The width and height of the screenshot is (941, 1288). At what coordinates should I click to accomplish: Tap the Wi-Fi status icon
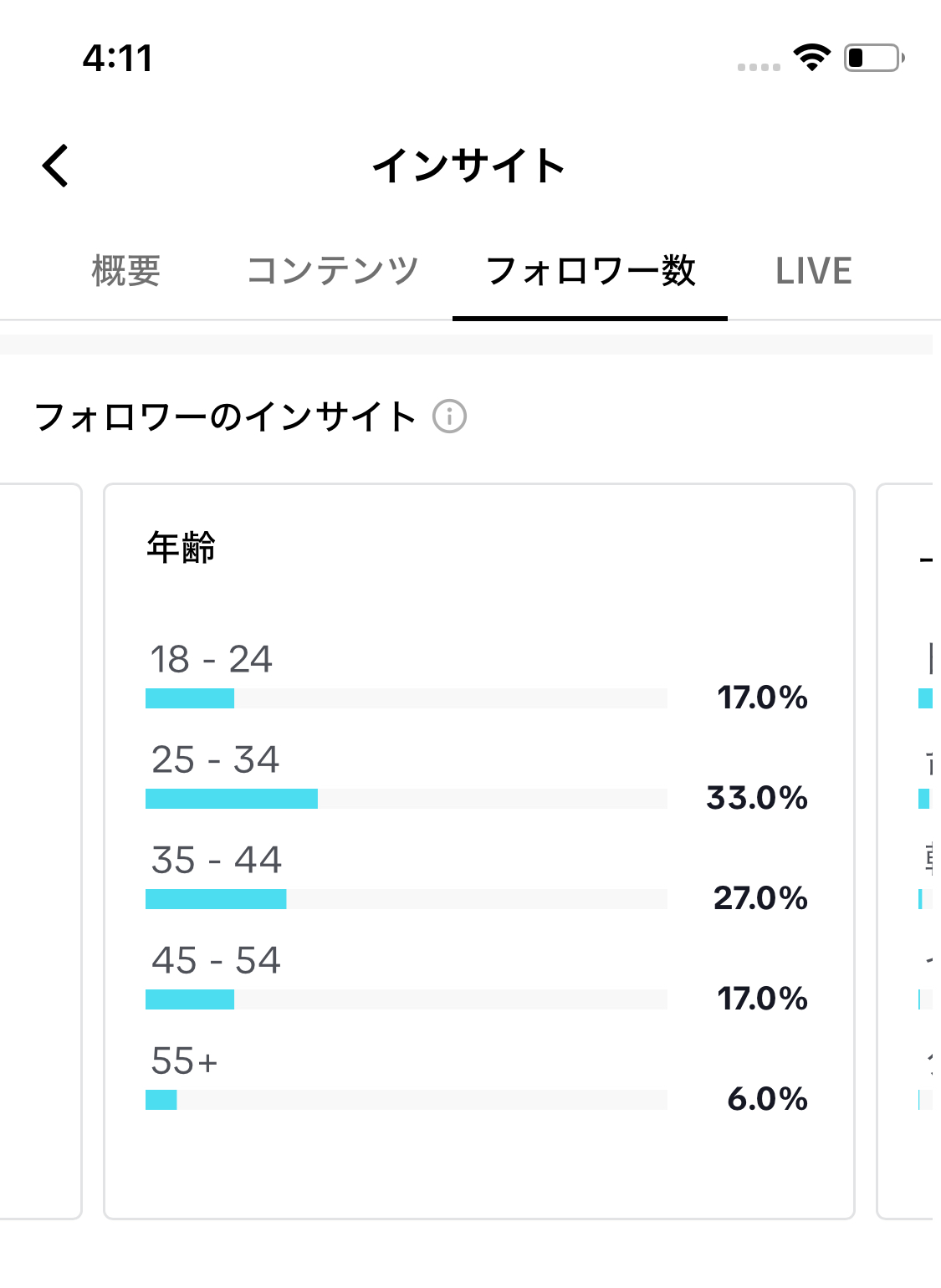click(x=811, y=58)
